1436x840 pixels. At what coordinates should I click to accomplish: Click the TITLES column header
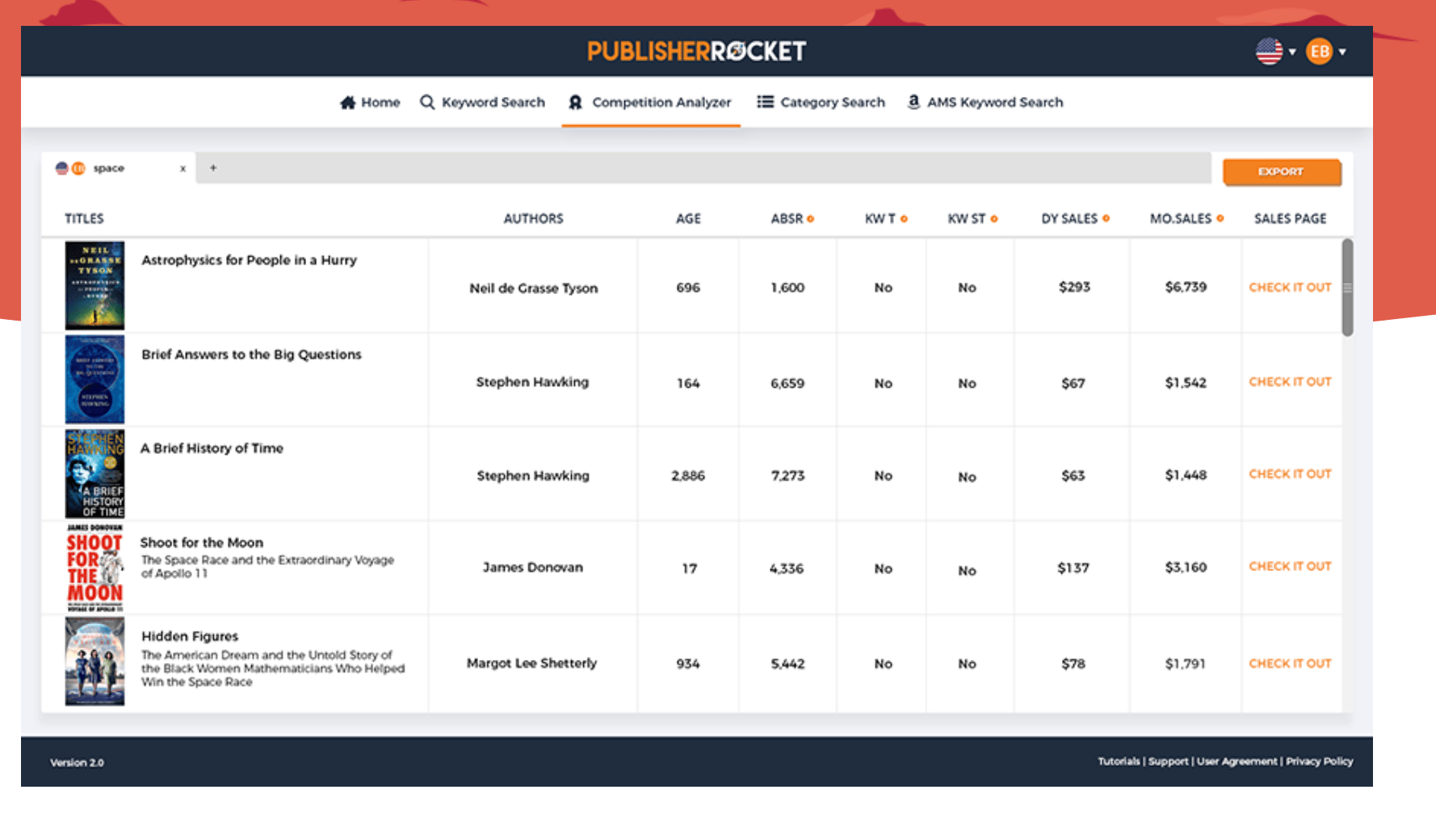tap(84, 219)
